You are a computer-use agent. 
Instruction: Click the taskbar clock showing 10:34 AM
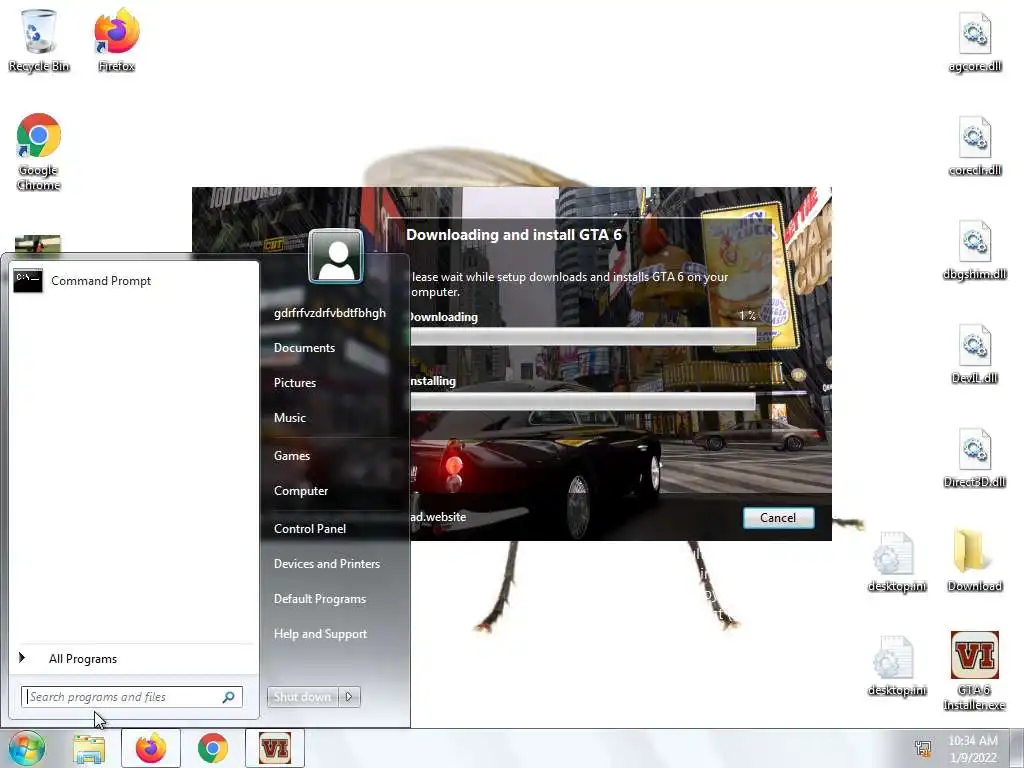(x=972, y=749)
